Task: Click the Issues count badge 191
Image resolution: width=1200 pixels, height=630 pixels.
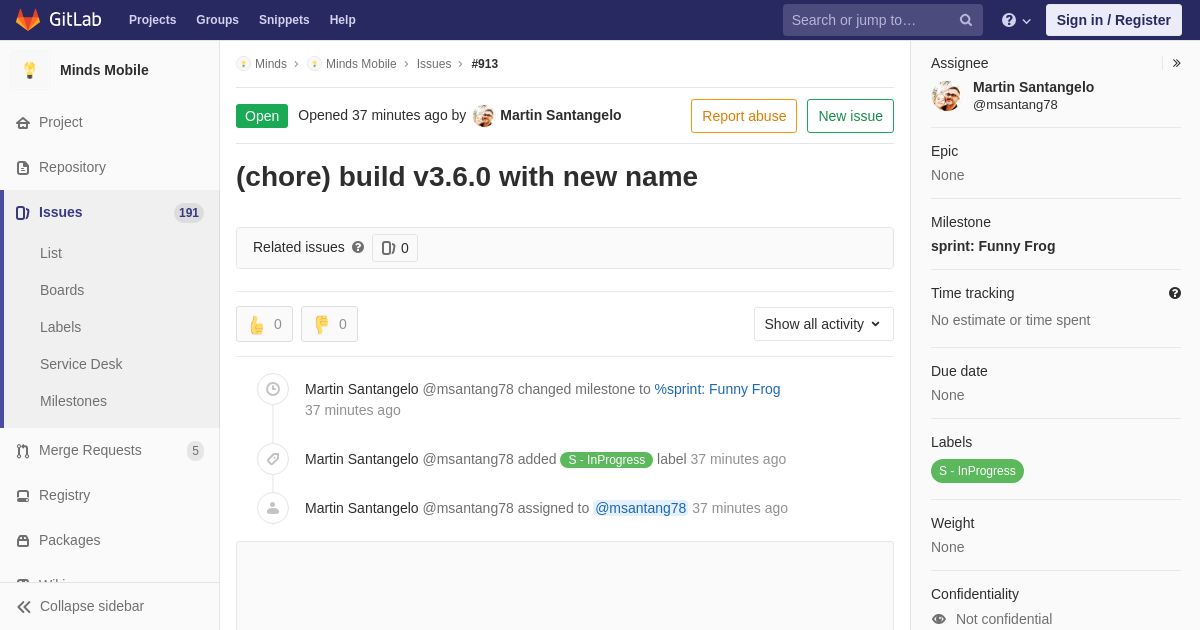Action: pyautogui.click(x=189, y=213)
